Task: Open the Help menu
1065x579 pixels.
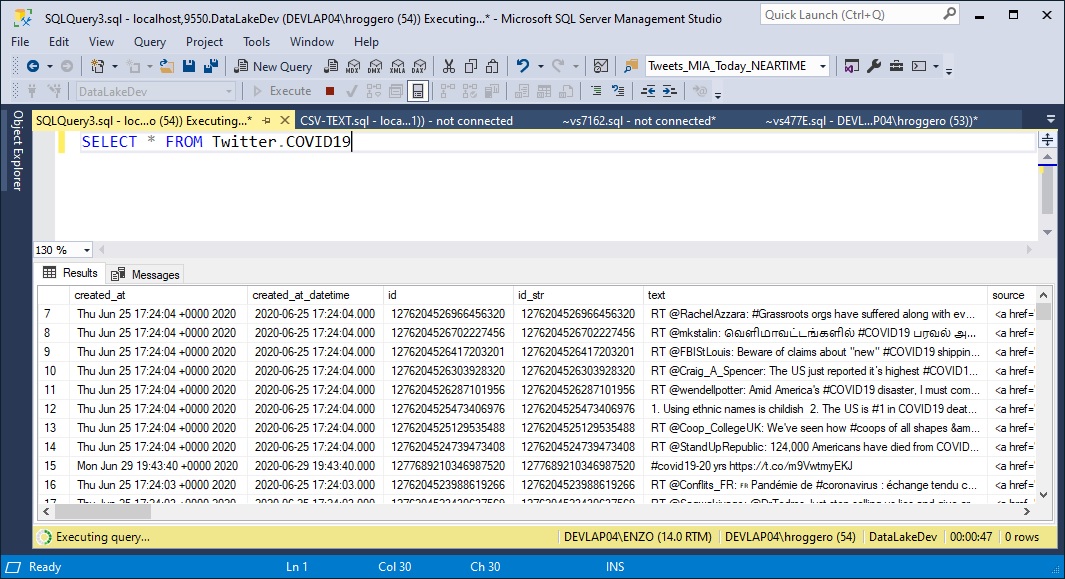Action: click(x=366, y=41)
